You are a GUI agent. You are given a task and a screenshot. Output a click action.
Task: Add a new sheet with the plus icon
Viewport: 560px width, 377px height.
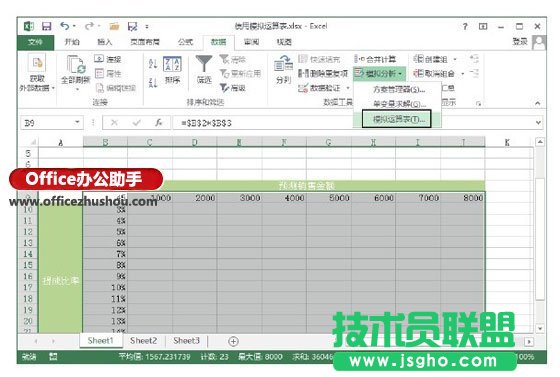(233, 341)
